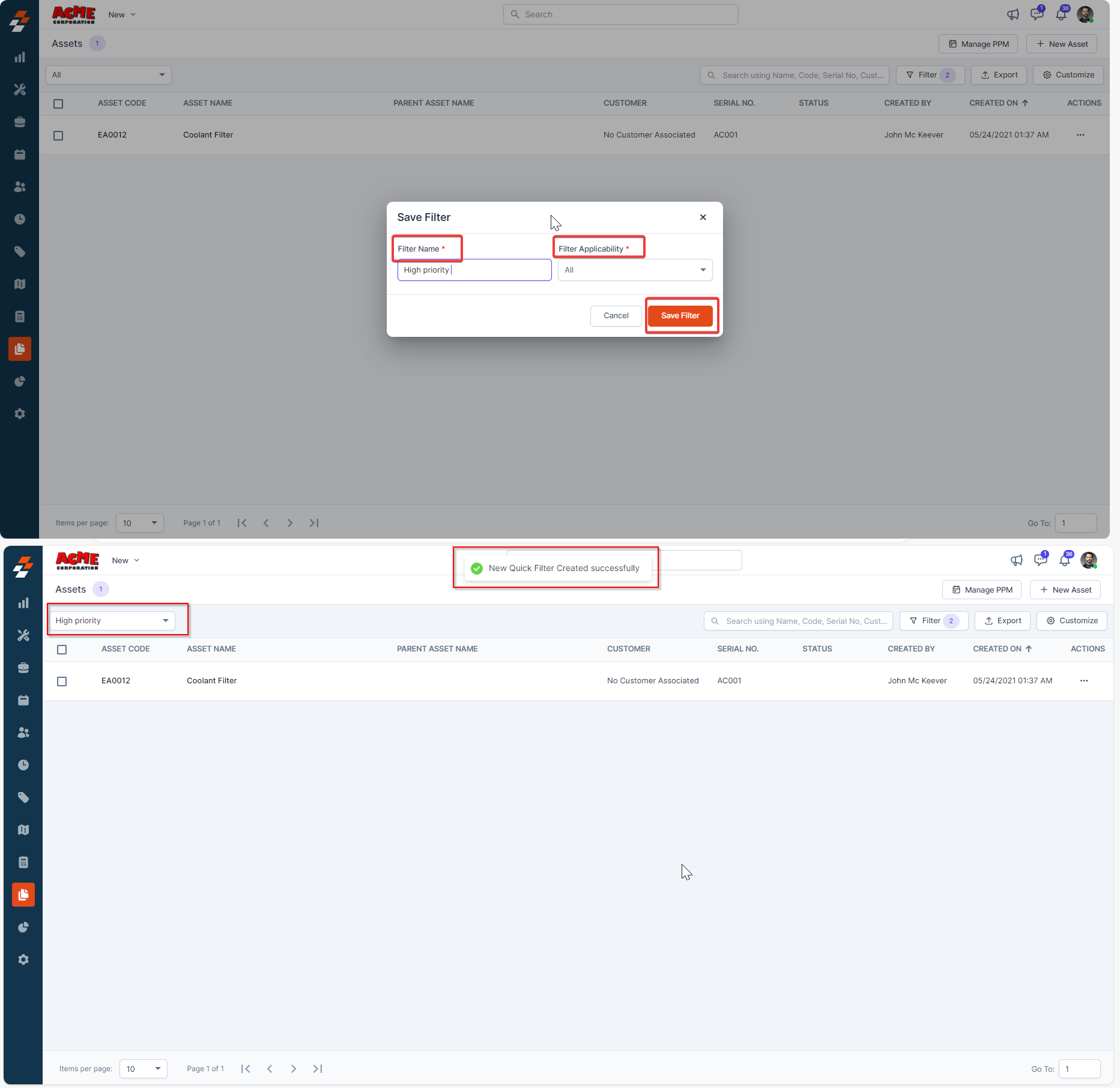Viewport: 1120px width, 1088px height.
Task: Open the New menu beside the success toast
Action: pyautogui.click(x=125, y=561)
